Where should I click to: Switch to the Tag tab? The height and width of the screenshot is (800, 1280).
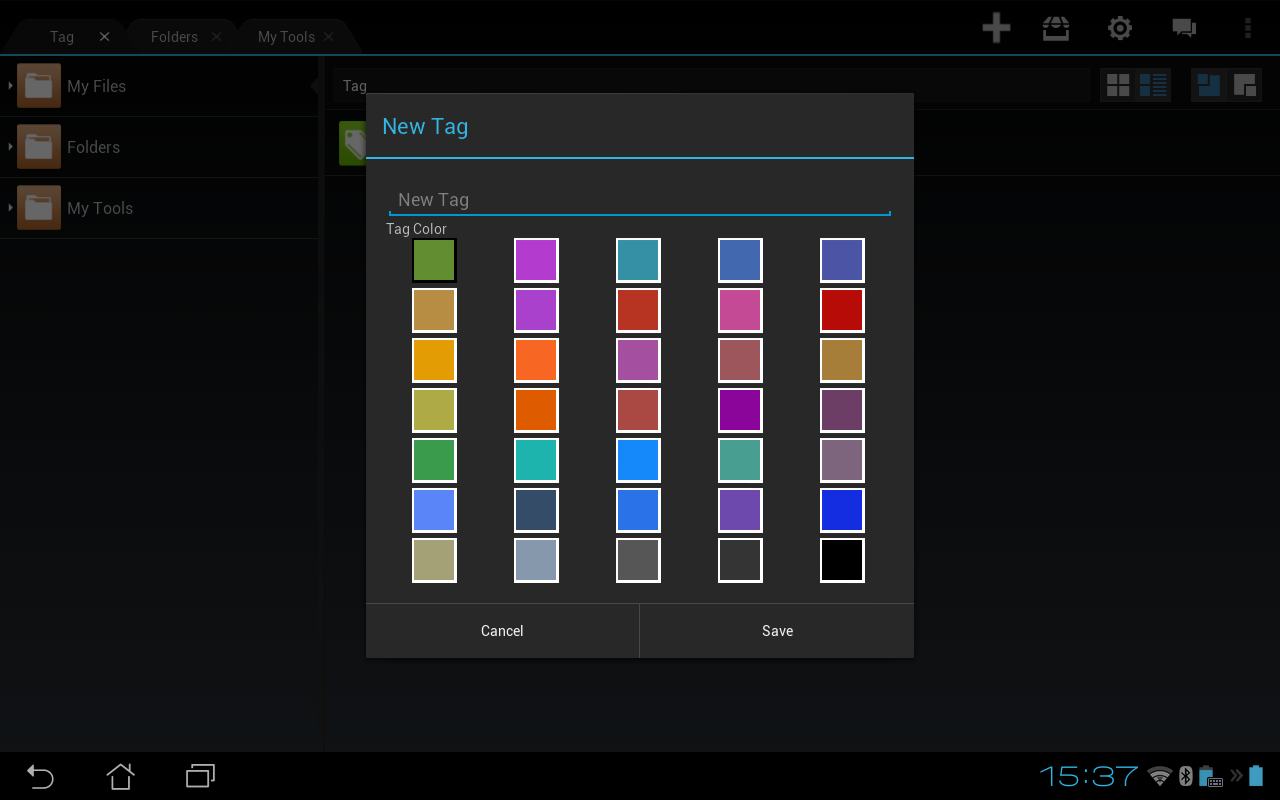coord(62,36)
